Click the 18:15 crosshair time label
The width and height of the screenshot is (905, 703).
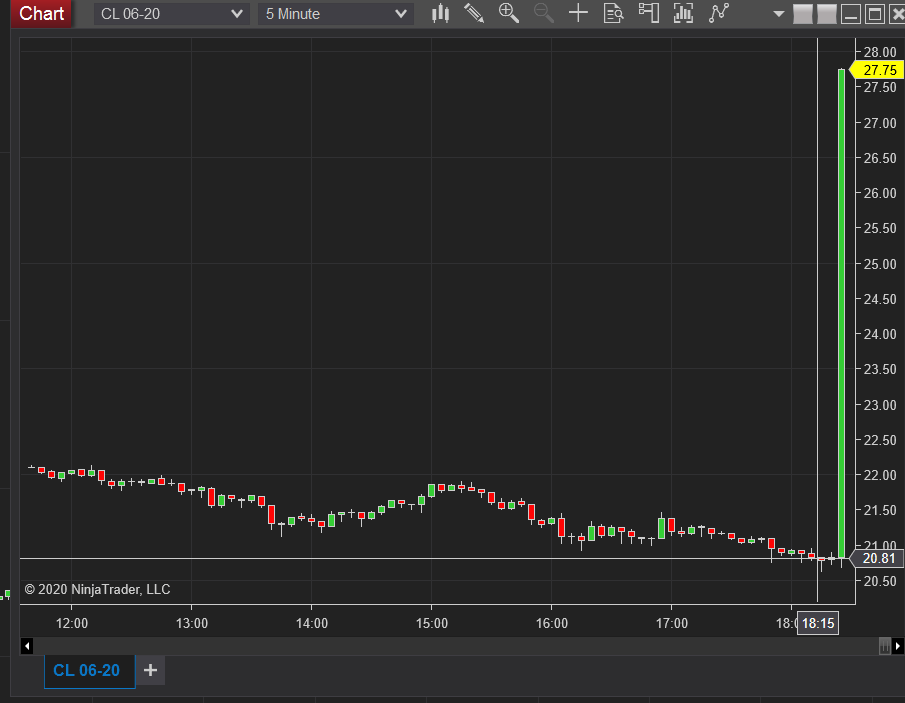pos(818,623)
